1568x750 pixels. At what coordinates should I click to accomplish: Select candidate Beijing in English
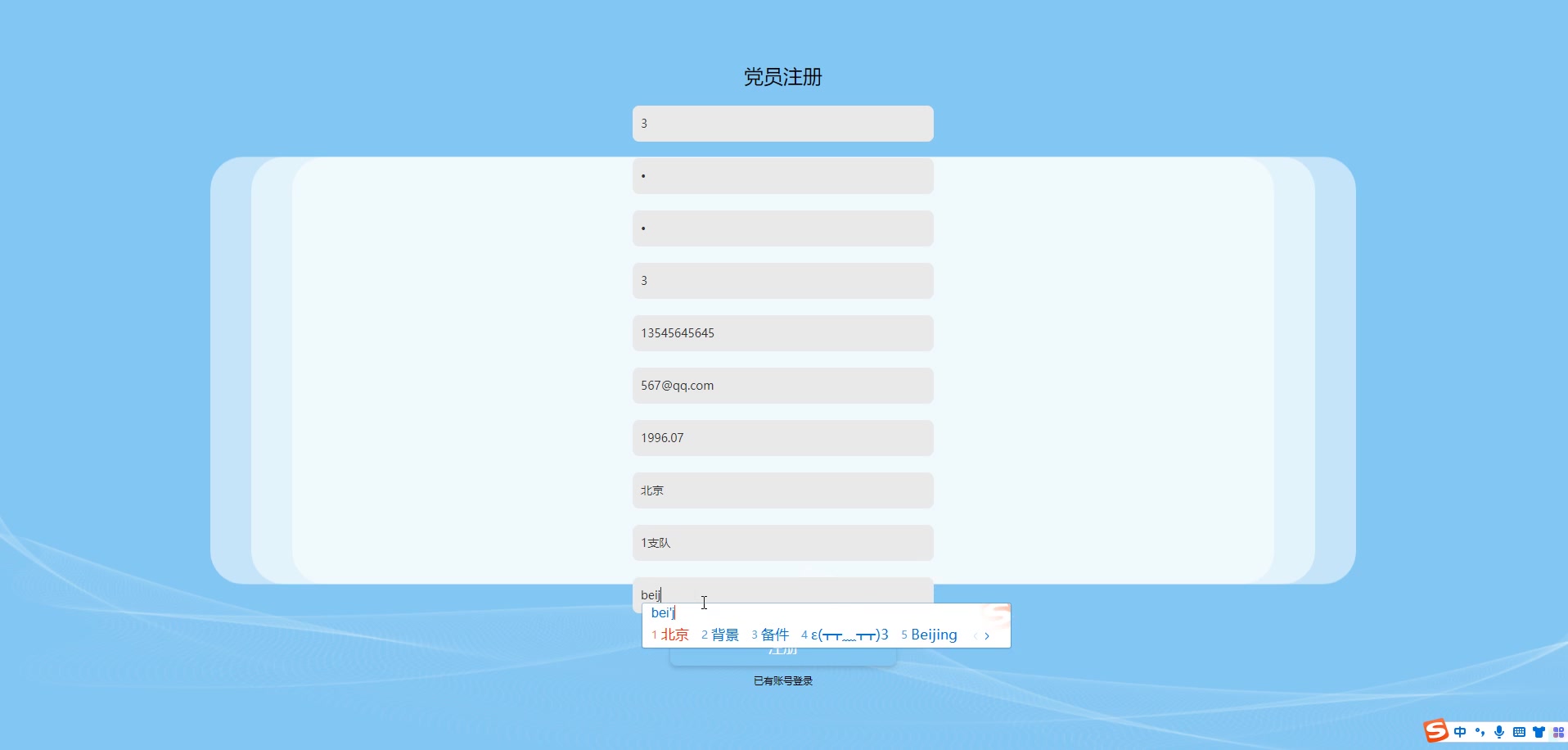tap(933, 635)
